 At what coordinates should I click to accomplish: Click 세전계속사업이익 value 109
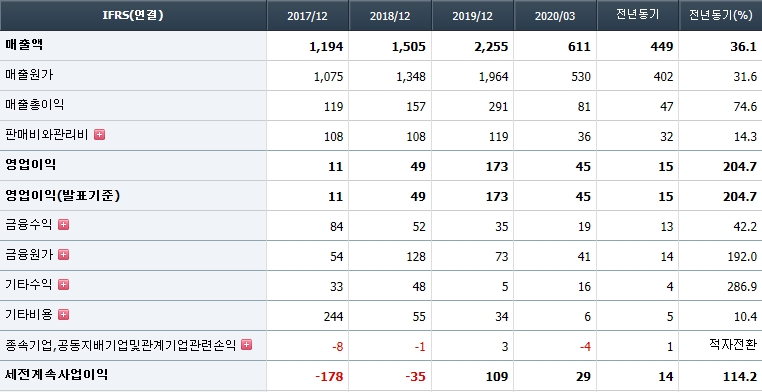click(x=498, y=377)
